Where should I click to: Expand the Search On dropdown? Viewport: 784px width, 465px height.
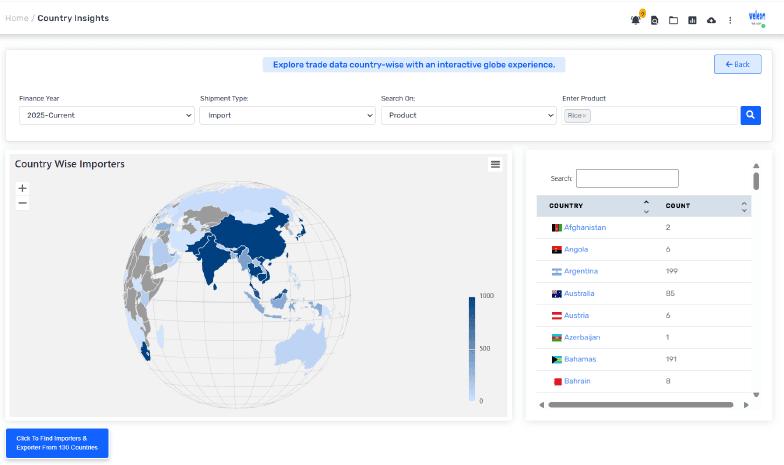click(468, 115)
